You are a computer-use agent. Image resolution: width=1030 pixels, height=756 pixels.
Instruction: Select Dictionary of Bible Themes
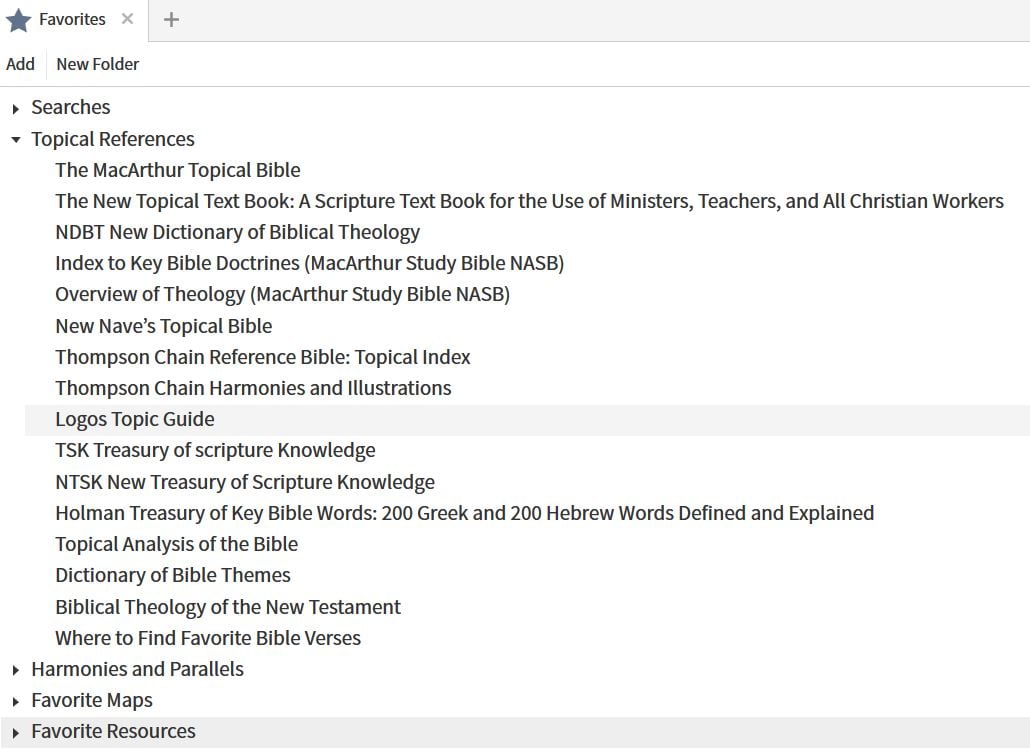click(172, 575)
